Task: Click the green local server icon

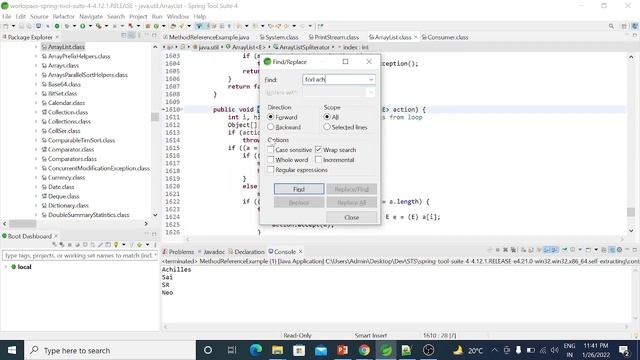Action: (13, 267)
